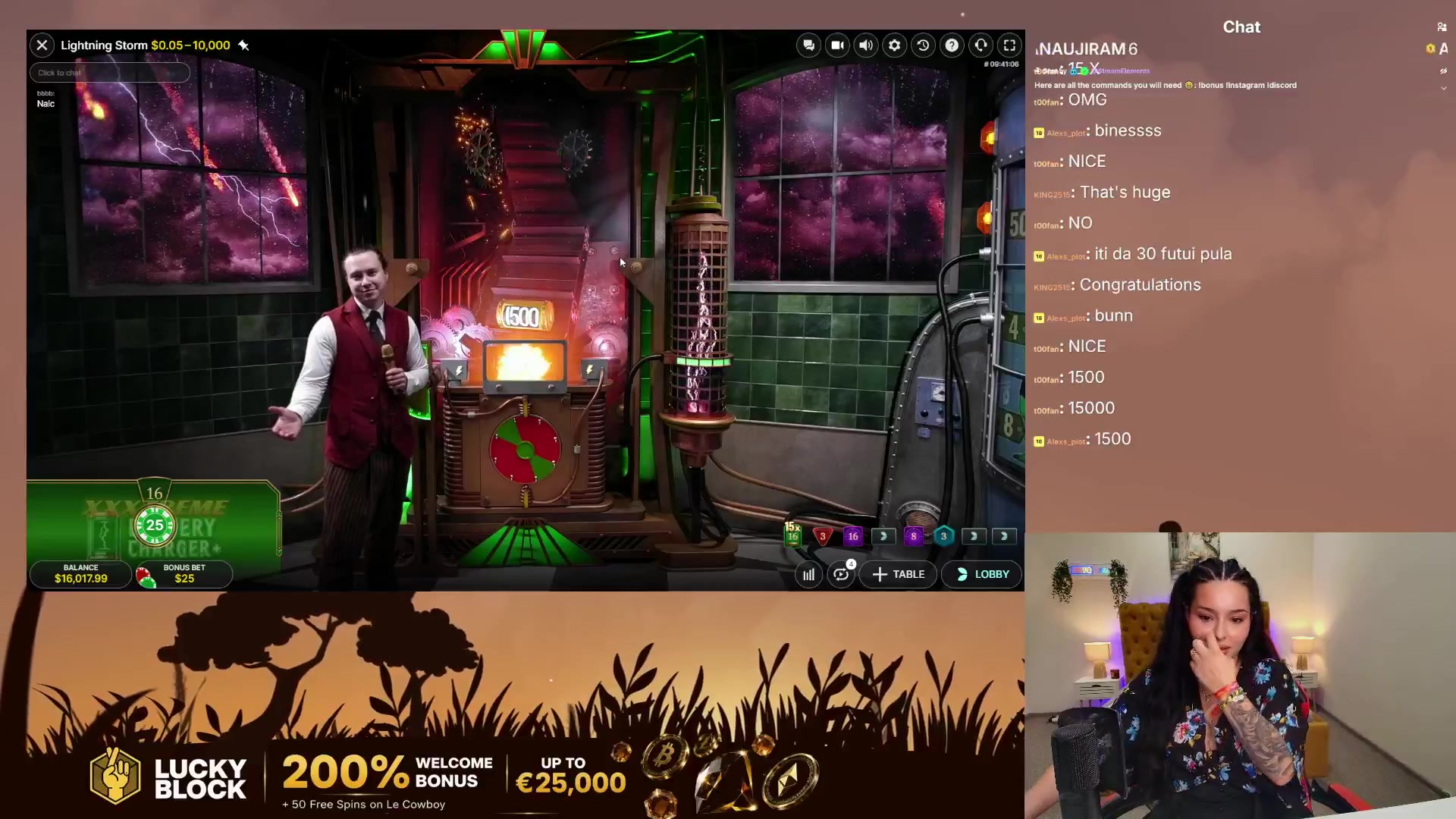Click the BONUS BET $25 display

tap(184, 574)
